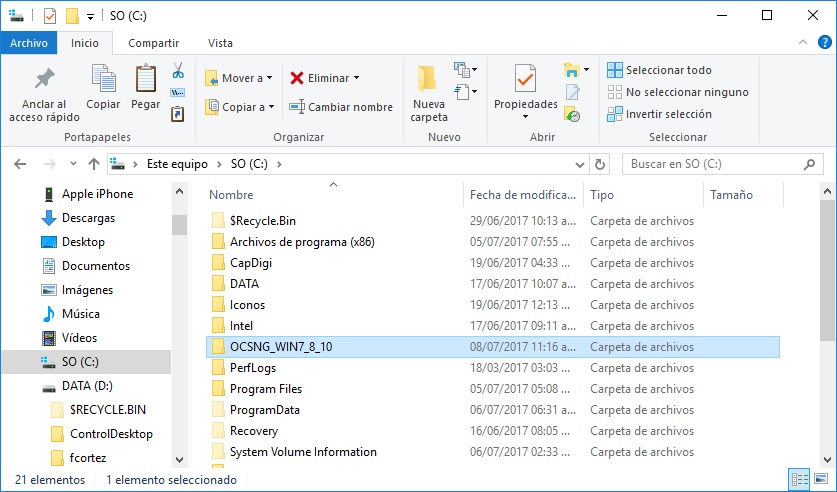Go up one folder level arrow
837x492 pixels.
click(94, 164)
